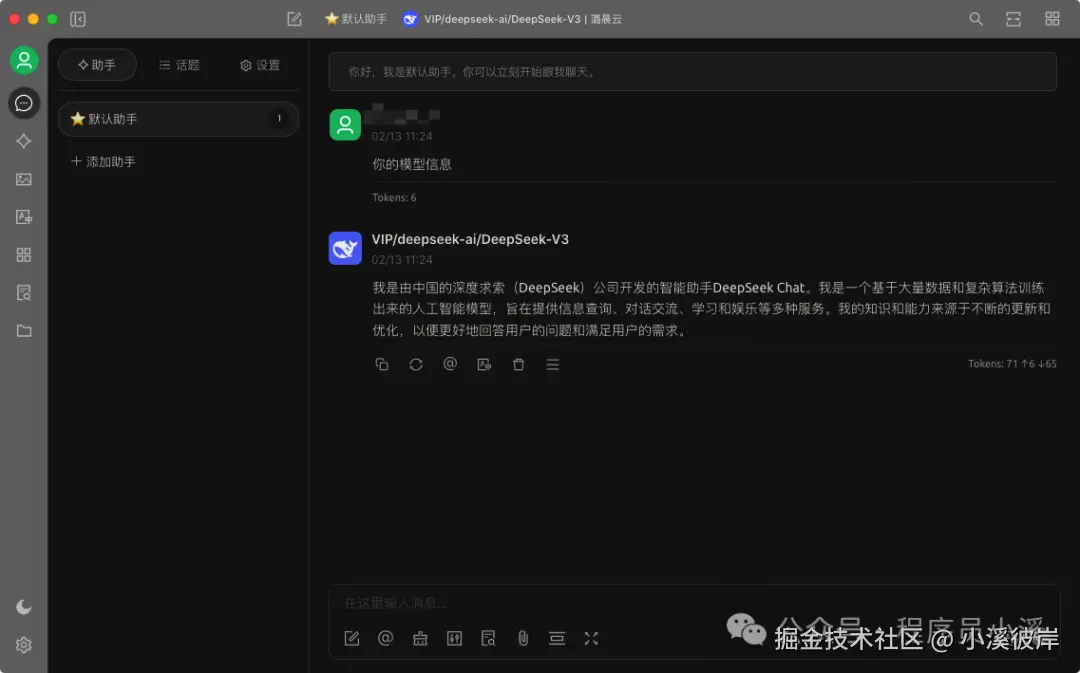
Task: Open the agents sparkle icon in the sidebar
Action: [24, 141]
